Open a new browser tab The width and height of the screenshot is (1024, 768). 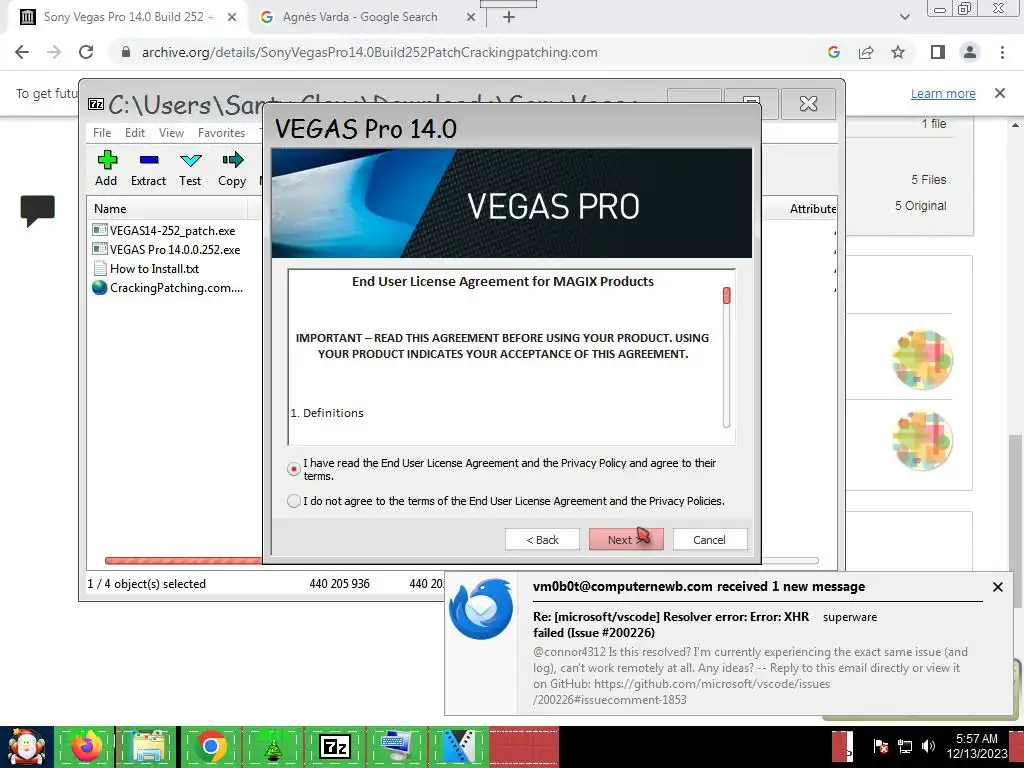coord(509,17)
